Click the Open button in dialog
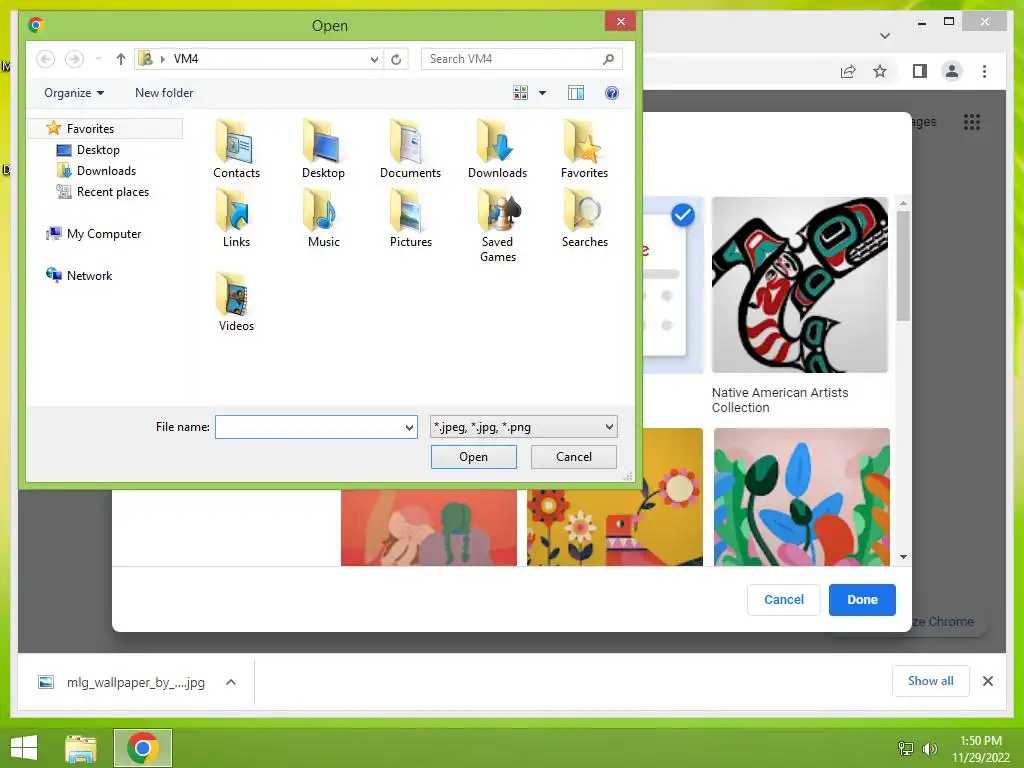This screenshot has width=1024, height=768. click(473, 457)
